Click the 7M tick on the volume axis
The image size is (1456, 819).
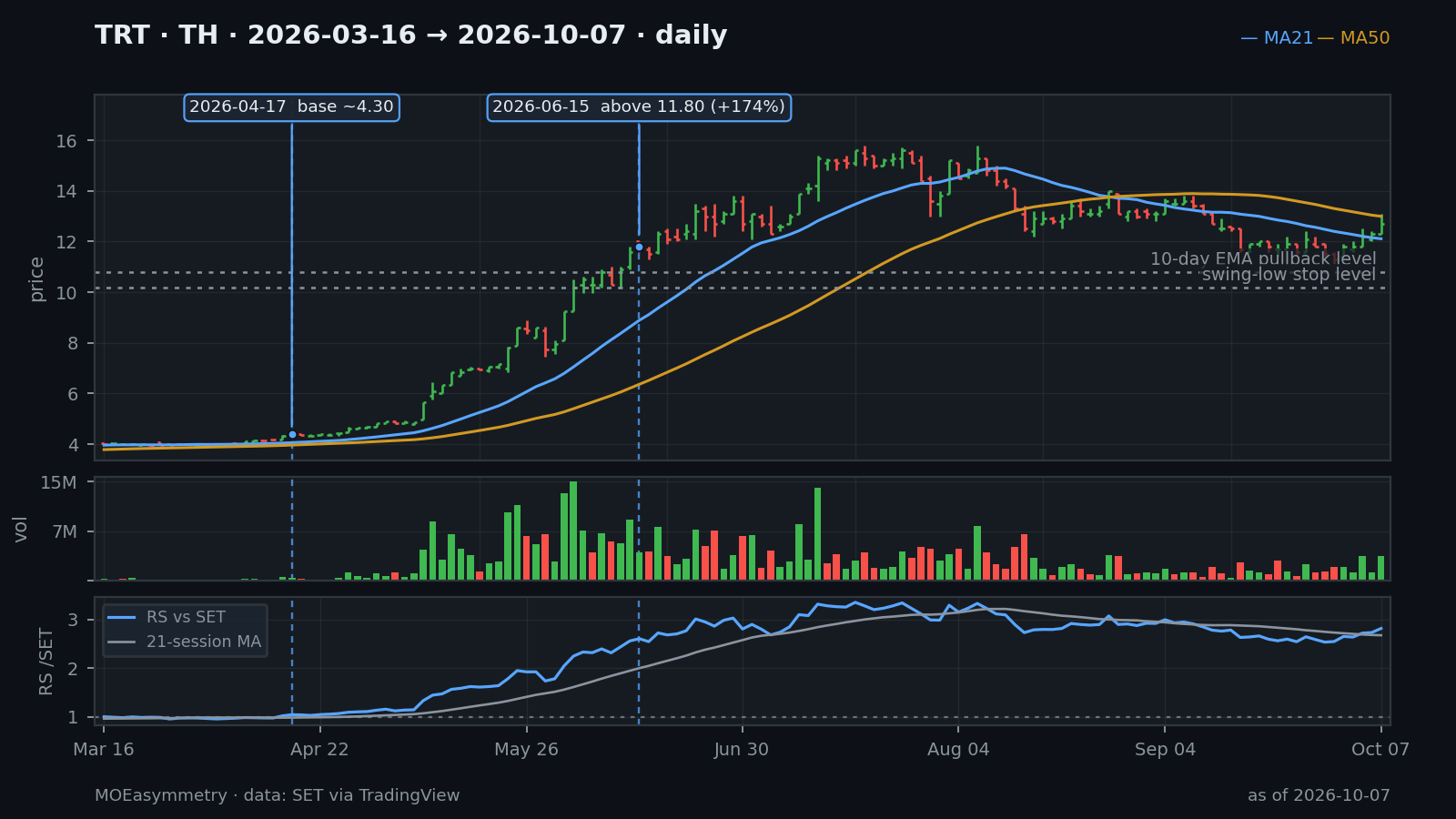click(x=65, y=532)
